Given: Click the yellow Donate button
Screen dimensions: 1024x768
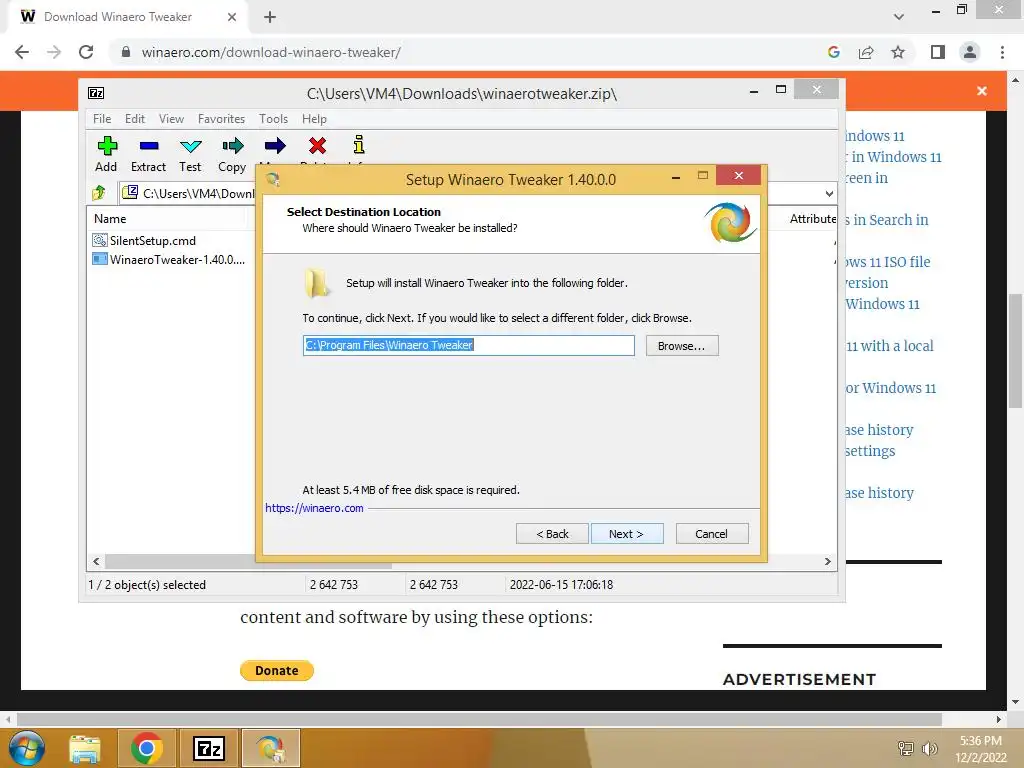Looking at the screenshot, I should coord(277,670).
